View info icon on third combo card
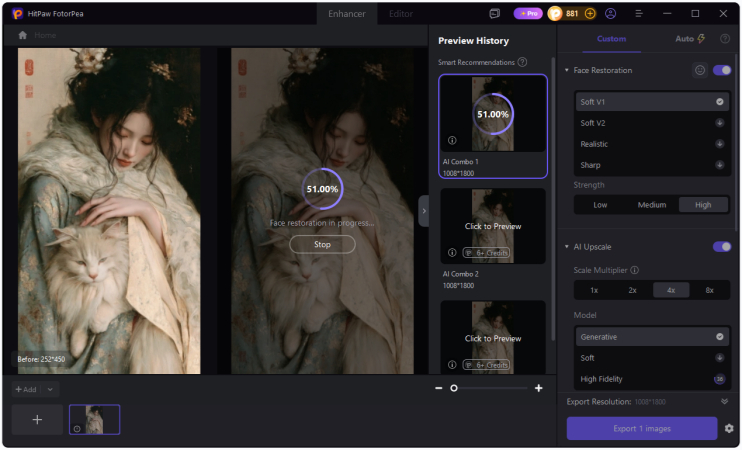Screen dimensions: 742x450 coord(452,365)
